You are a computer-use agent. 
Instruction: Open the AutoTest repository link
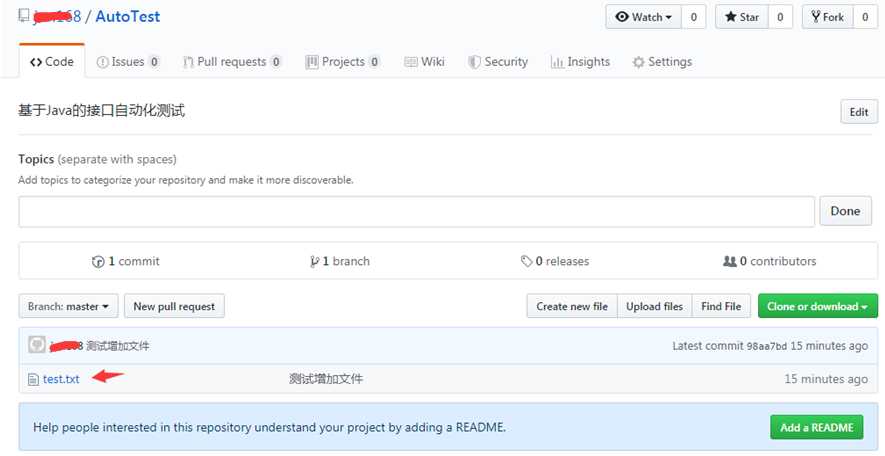click(128, 16)
